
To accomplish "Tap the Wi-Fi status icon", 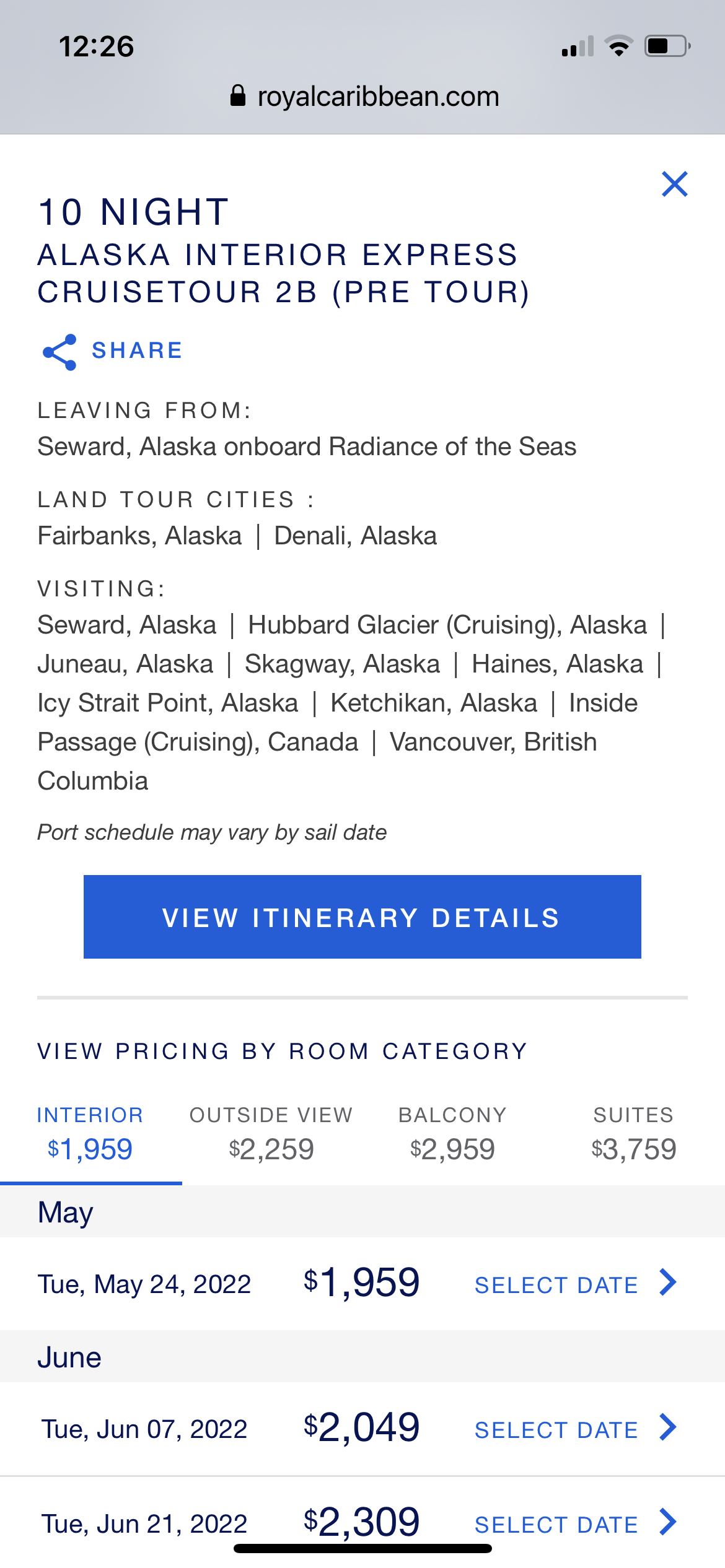I will click(x=618, y=46).
